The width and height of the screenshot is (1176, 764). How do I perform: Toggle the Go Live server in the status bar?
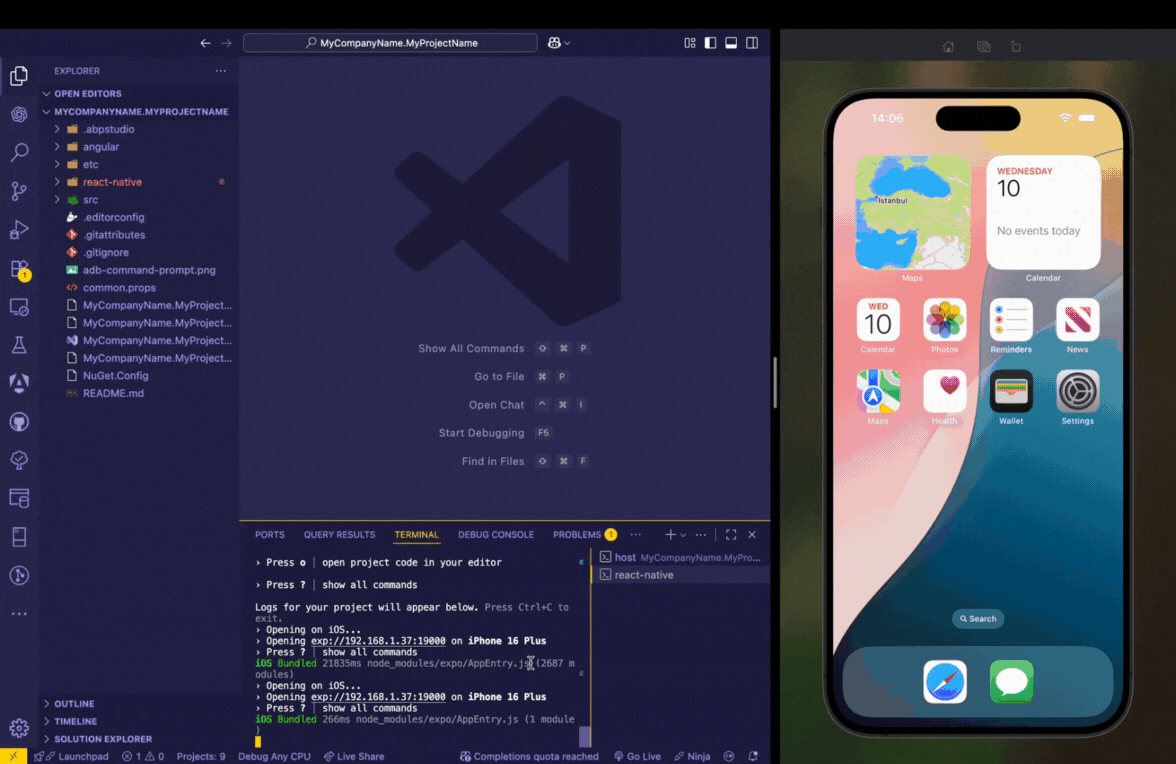click(637, 756)
